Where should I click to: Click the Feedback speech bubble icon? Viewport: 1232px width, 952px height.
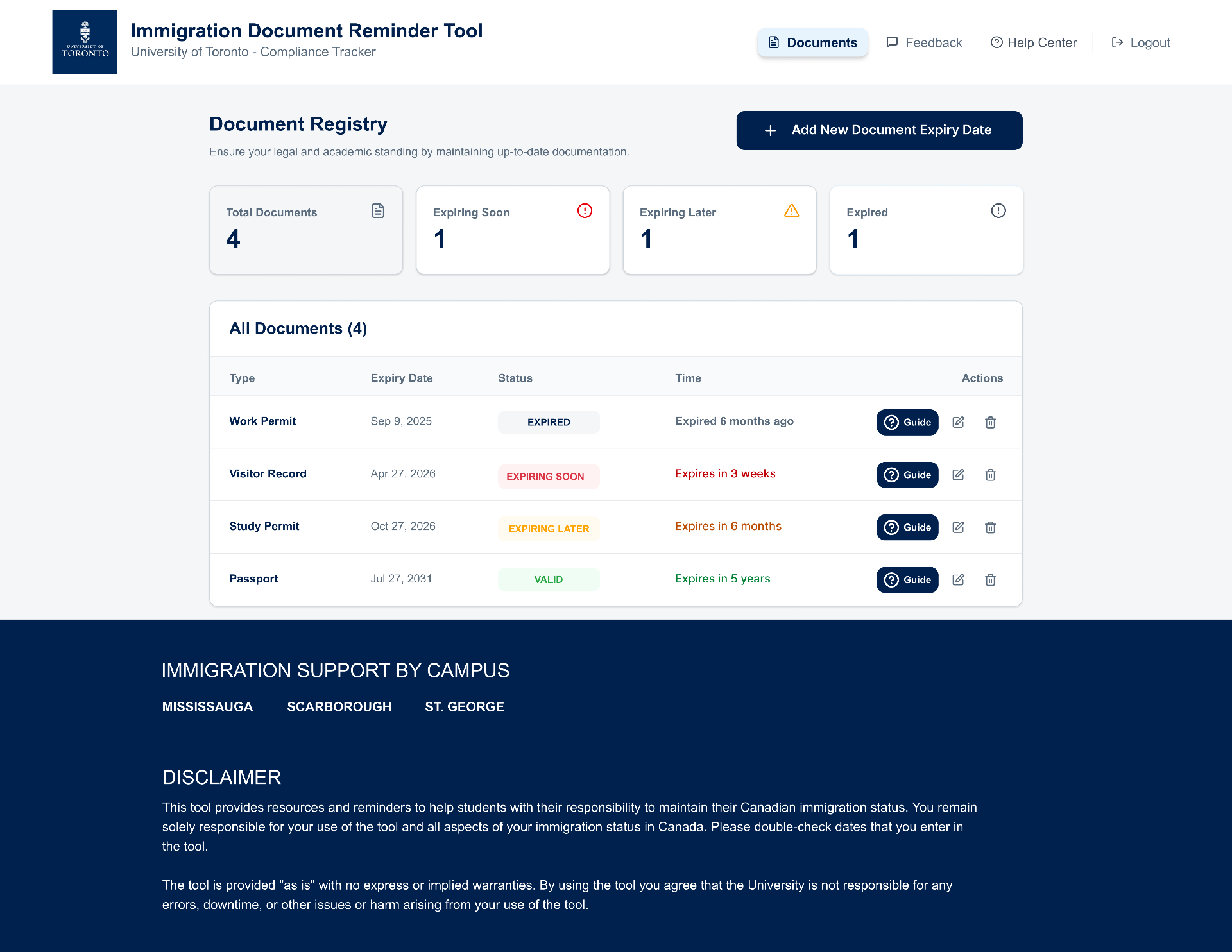(x=892, y=42)
